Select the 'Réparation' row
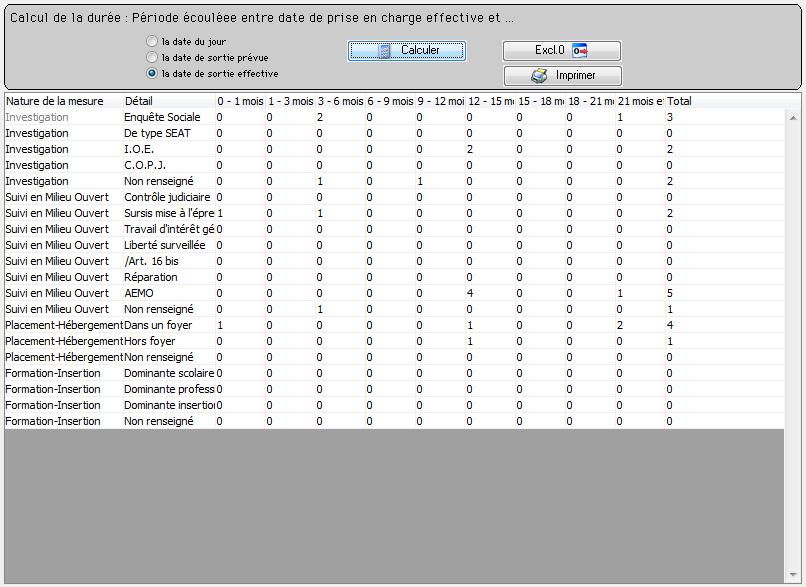The width and height of the screenshot is (806, 587). [x=394, y=277]
